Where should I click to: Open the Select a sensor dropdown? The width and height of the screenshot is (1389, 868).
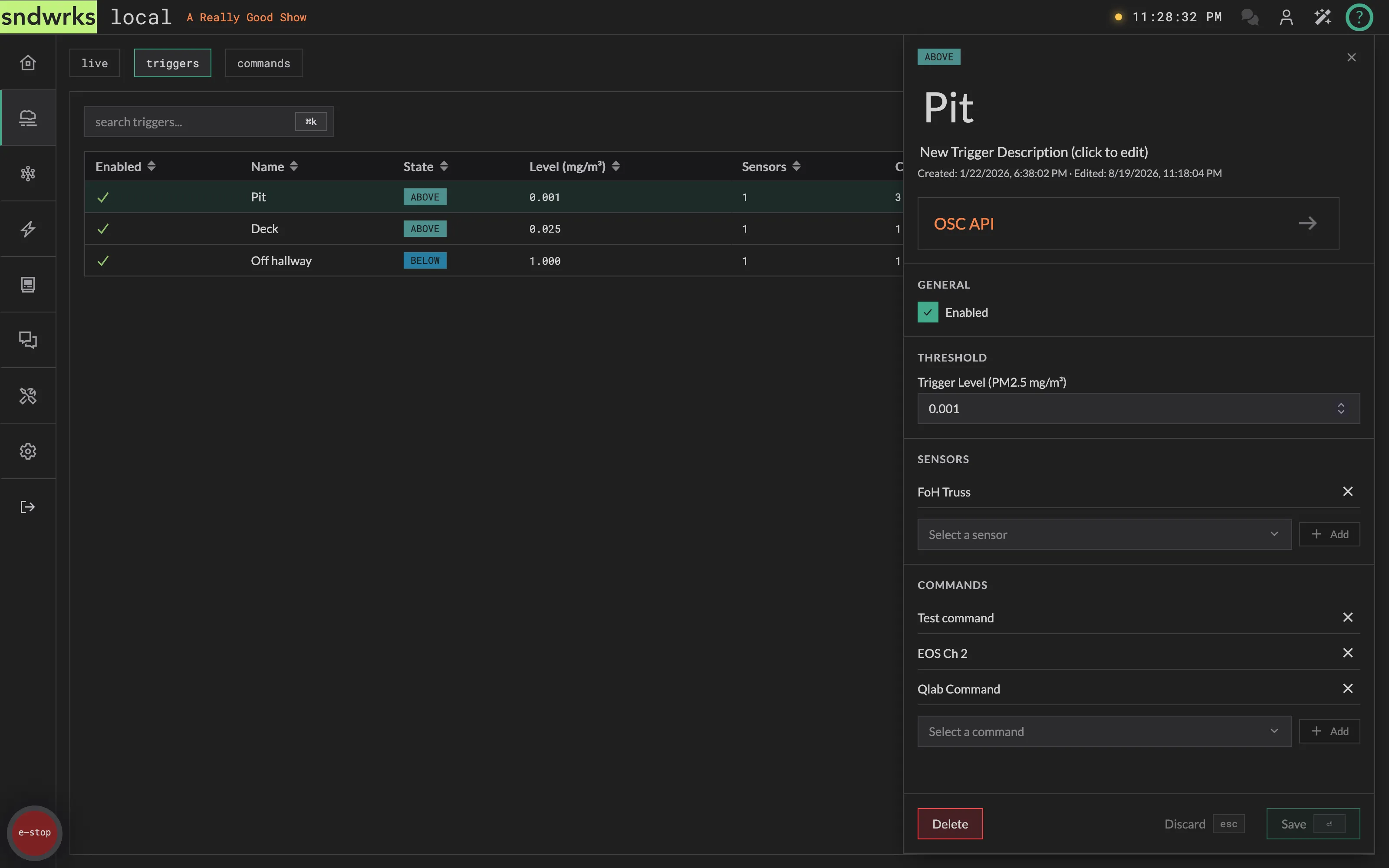1104,534
